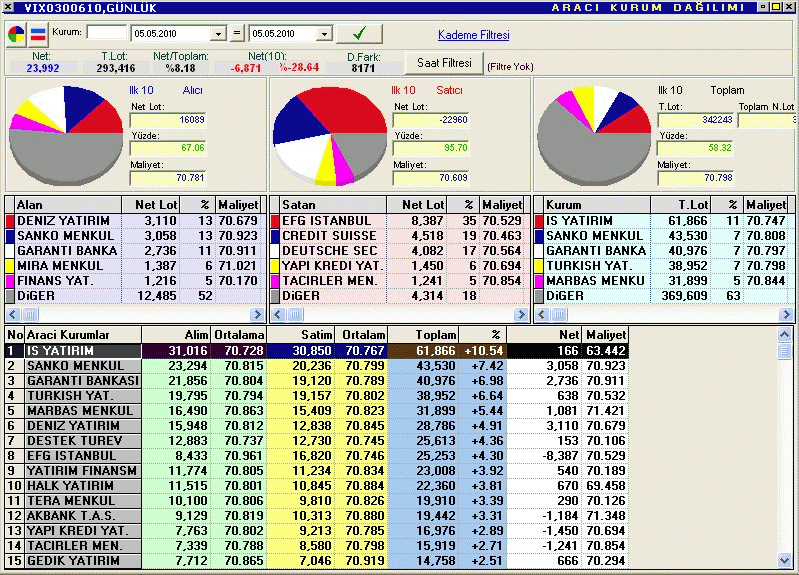Select the GEDIK YATIRIM row
The image size is (799, 575).
(316, 561)
